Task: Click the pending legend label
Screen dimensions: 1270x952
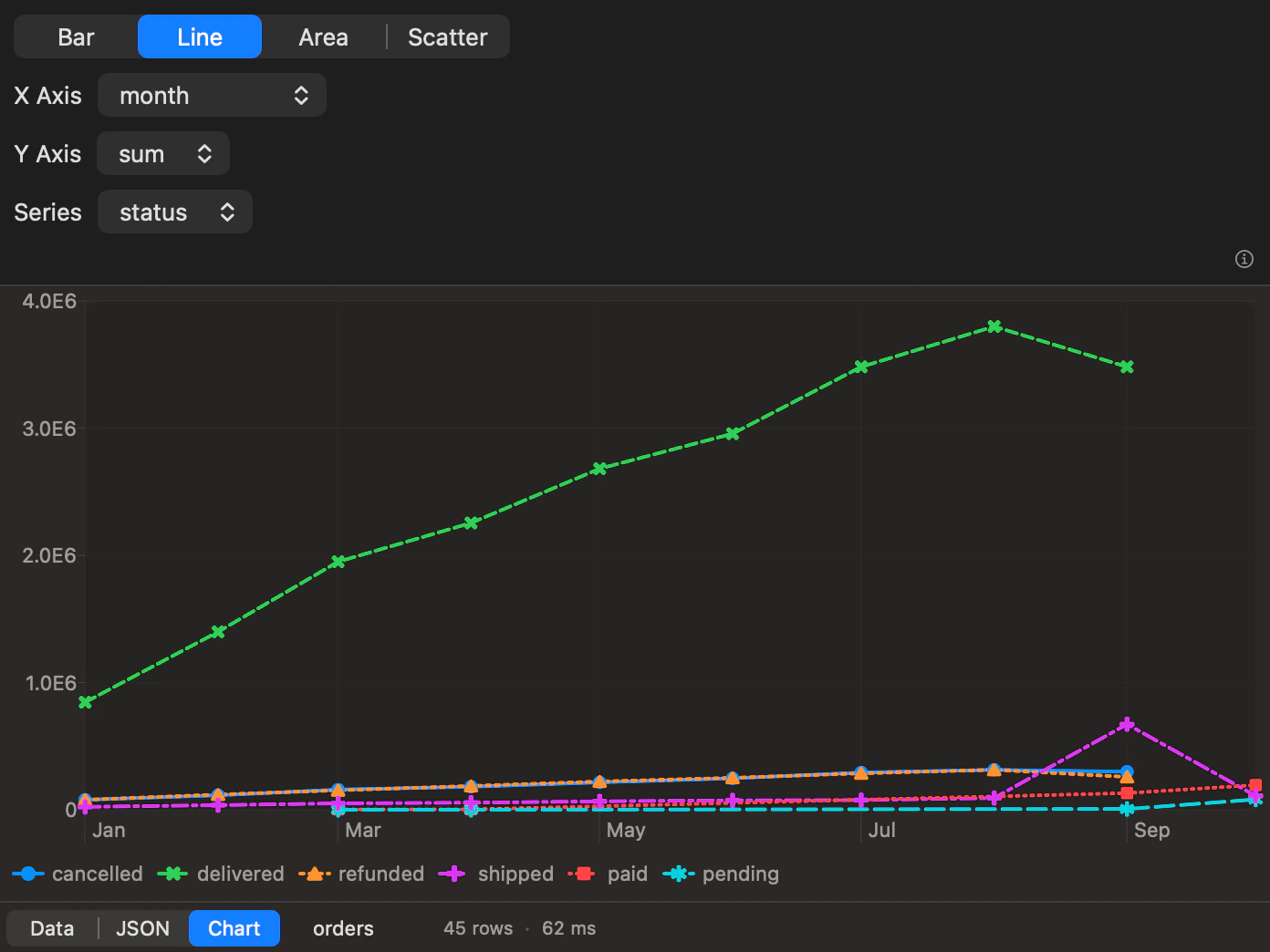Action: (741, 874)
